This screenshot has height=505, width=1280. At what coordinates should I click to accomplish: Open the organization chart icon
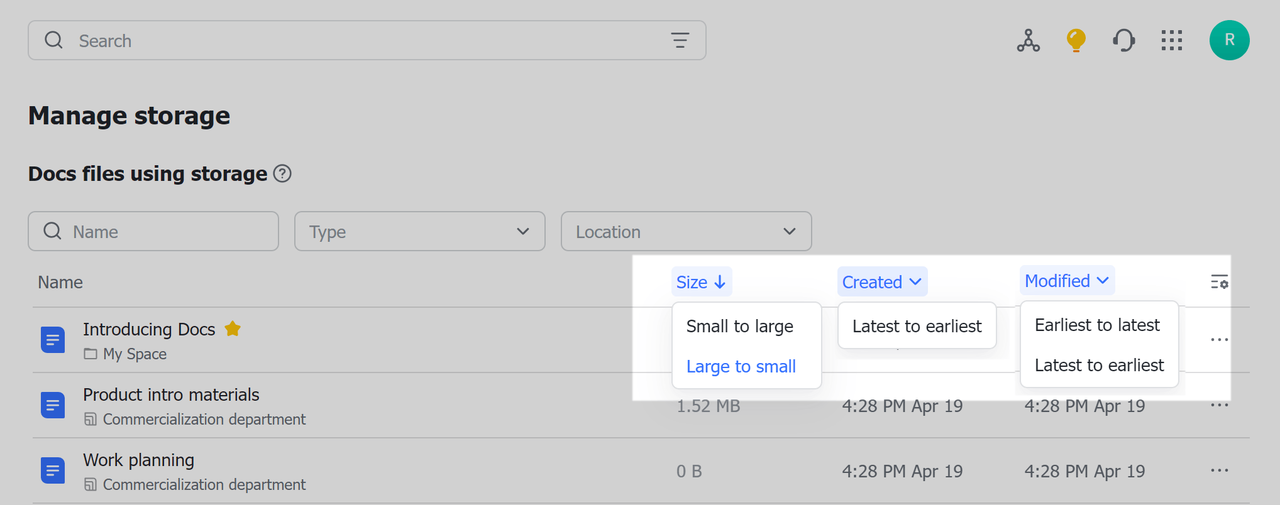pyautogui.click(x=1028, y=40)
